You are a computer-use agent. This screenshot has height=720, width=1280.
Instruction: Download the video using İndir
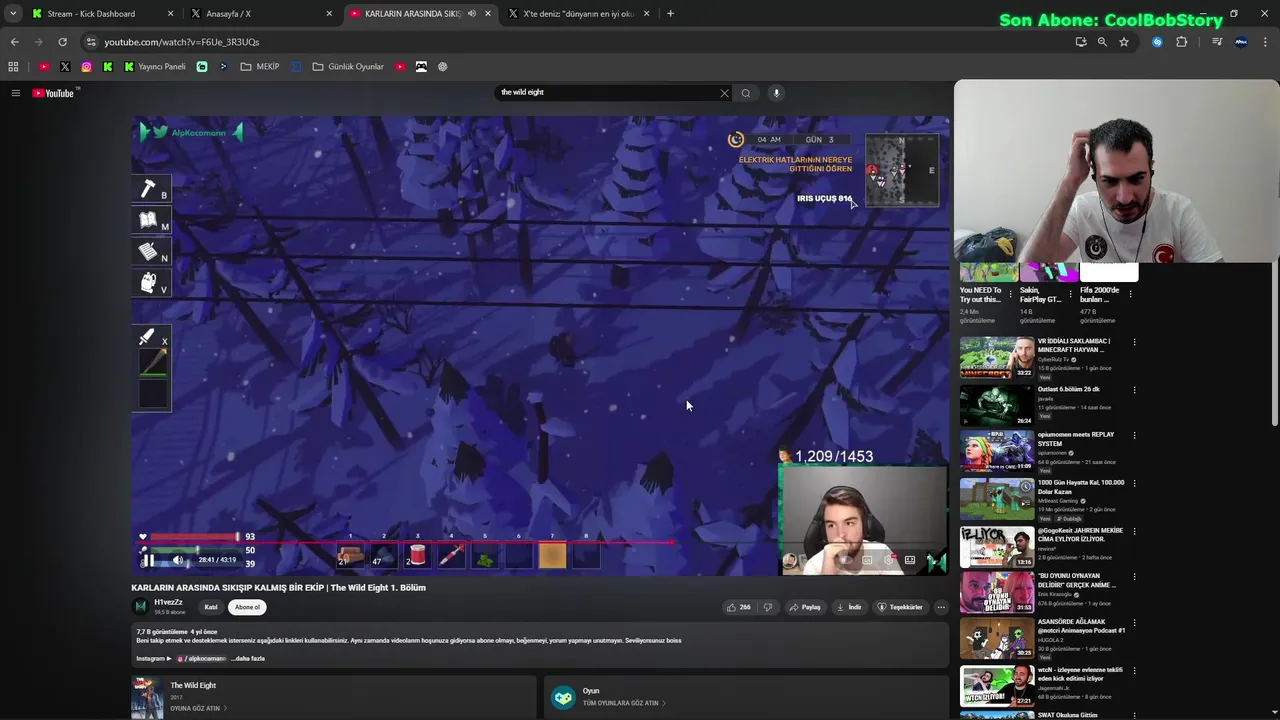[x=849, y=607]
